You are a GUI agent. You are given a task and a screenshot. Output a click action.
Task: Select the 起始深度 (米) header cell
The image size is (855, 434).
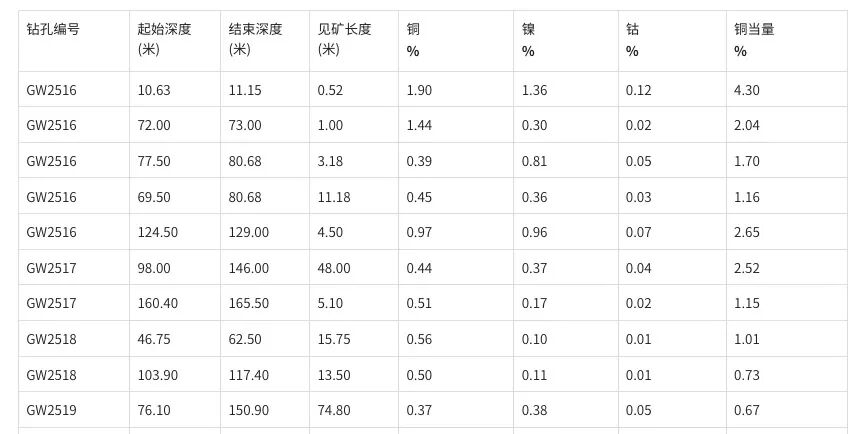[175, 41]
